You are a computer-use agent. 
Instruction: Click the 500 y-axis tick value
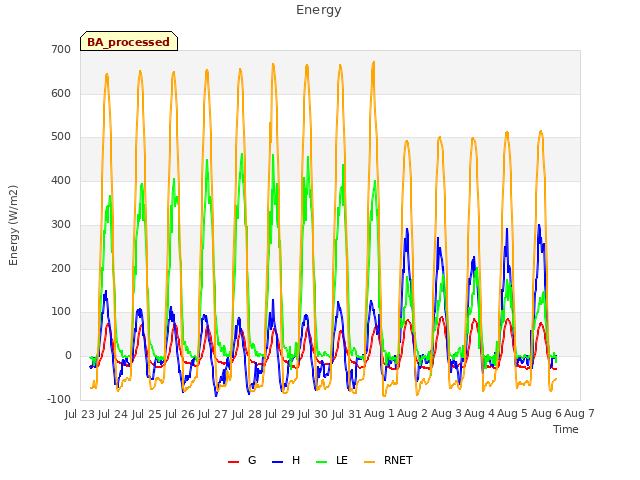(x=61, y=137)
